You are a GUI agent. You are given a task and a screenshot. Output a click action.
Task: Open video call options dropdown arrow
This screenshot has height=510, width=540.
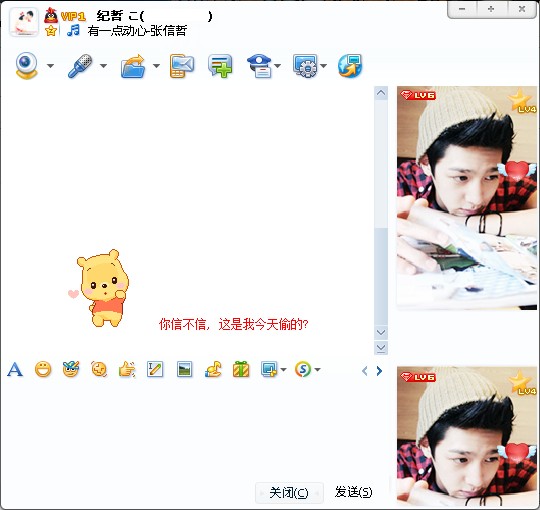coord(50,66)
